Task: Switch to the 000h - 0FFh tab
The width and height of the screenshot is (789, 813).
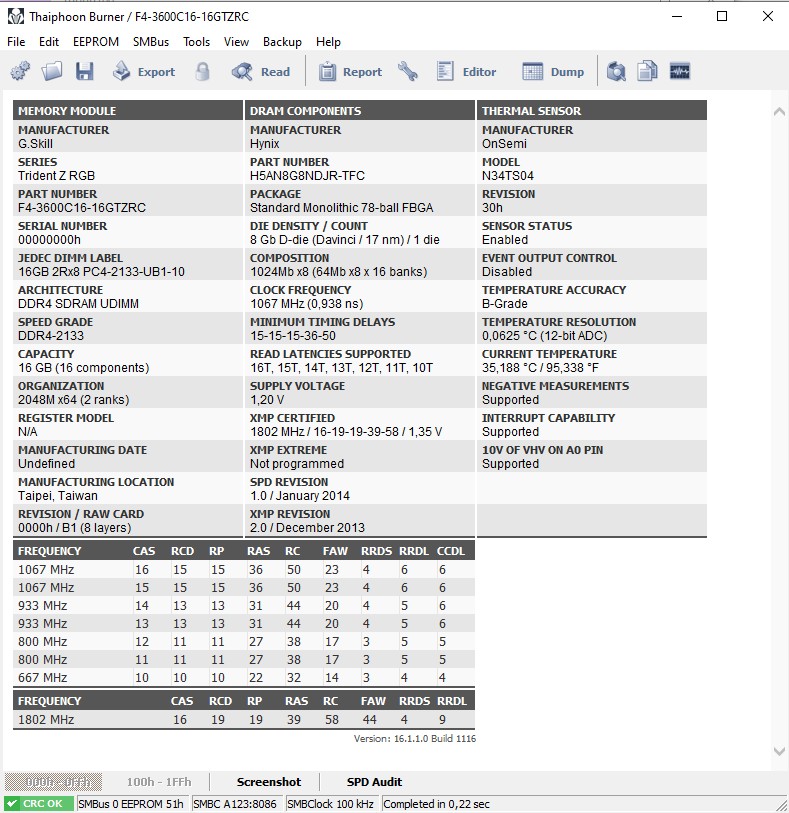Action: pyautogui.click(x=53, y=782)
